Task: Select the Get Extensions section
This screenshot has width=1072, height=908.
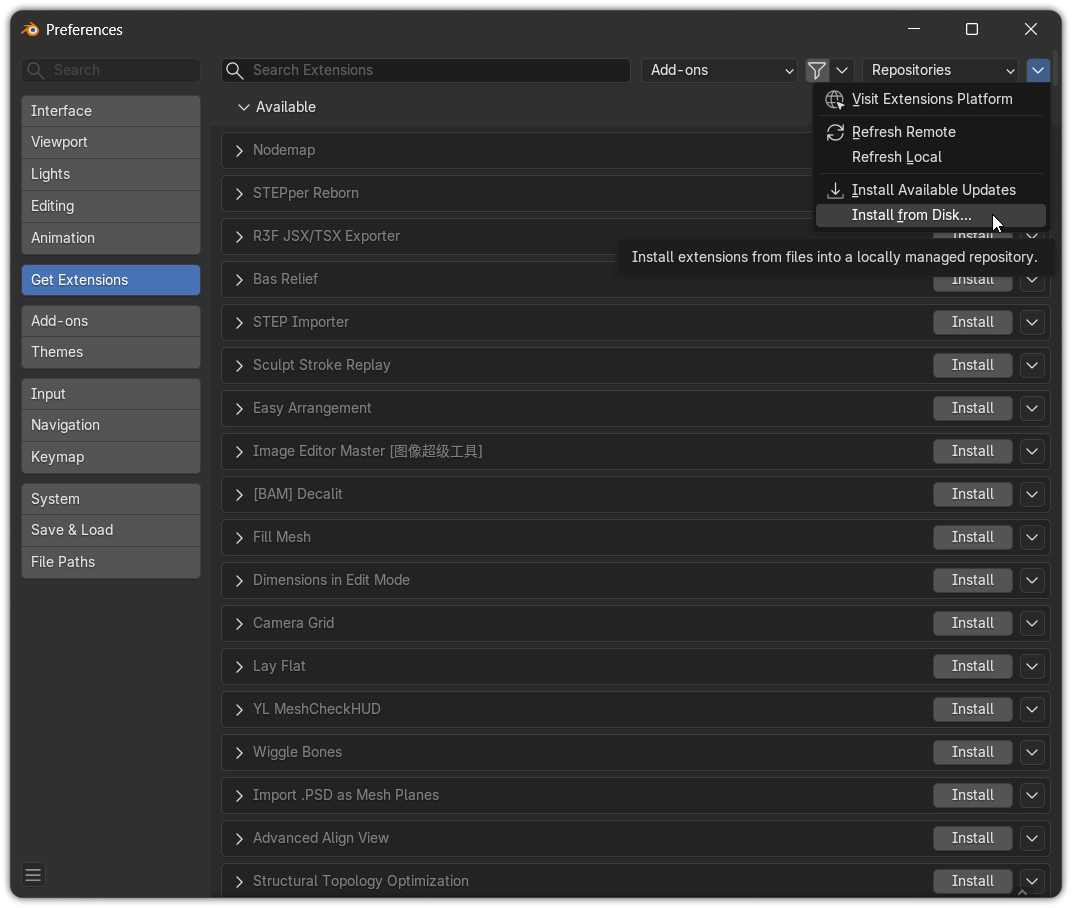Action: pos(111,280)
